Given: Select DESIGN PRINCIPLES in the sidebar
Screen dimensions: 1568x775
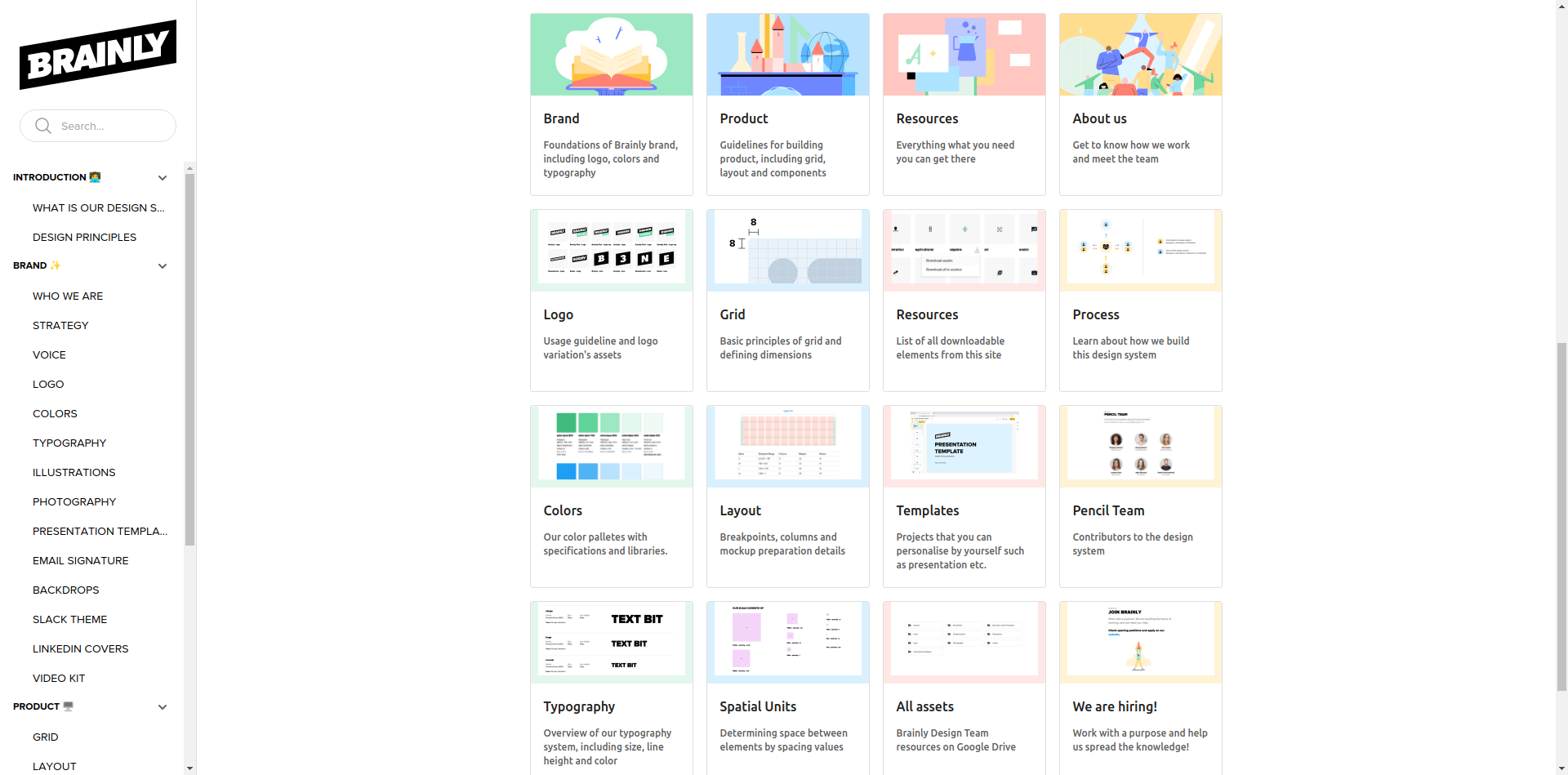Looking at the screenshot, I should 84,237.
